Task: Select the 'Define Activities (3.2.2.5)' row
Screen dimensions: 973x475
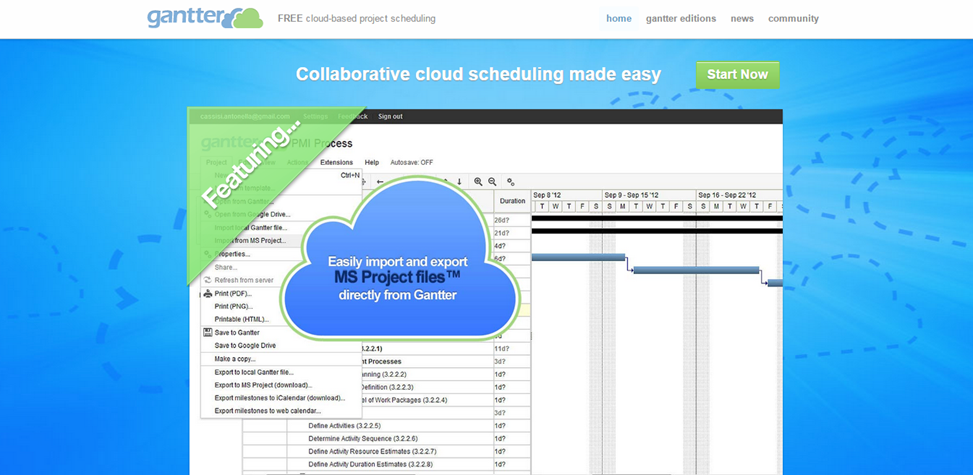Action: [387, 426]
